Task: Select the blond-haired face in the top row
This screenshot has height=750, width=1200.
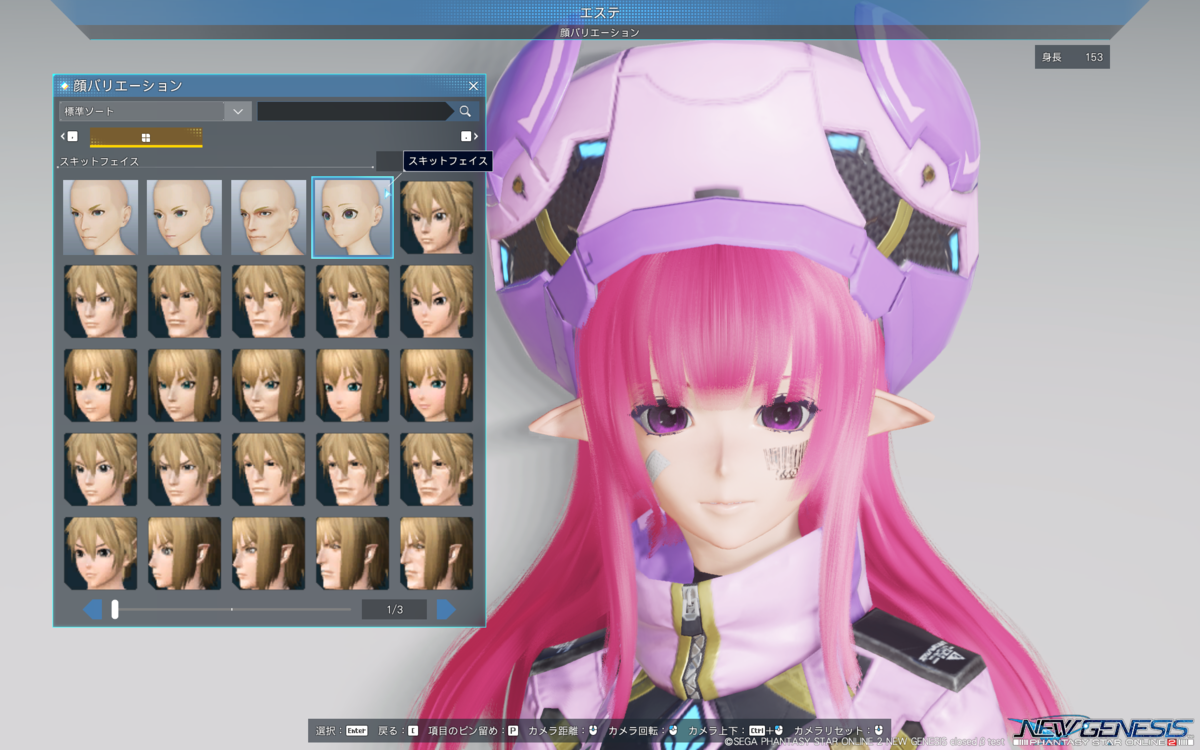Action: point(437,217)
